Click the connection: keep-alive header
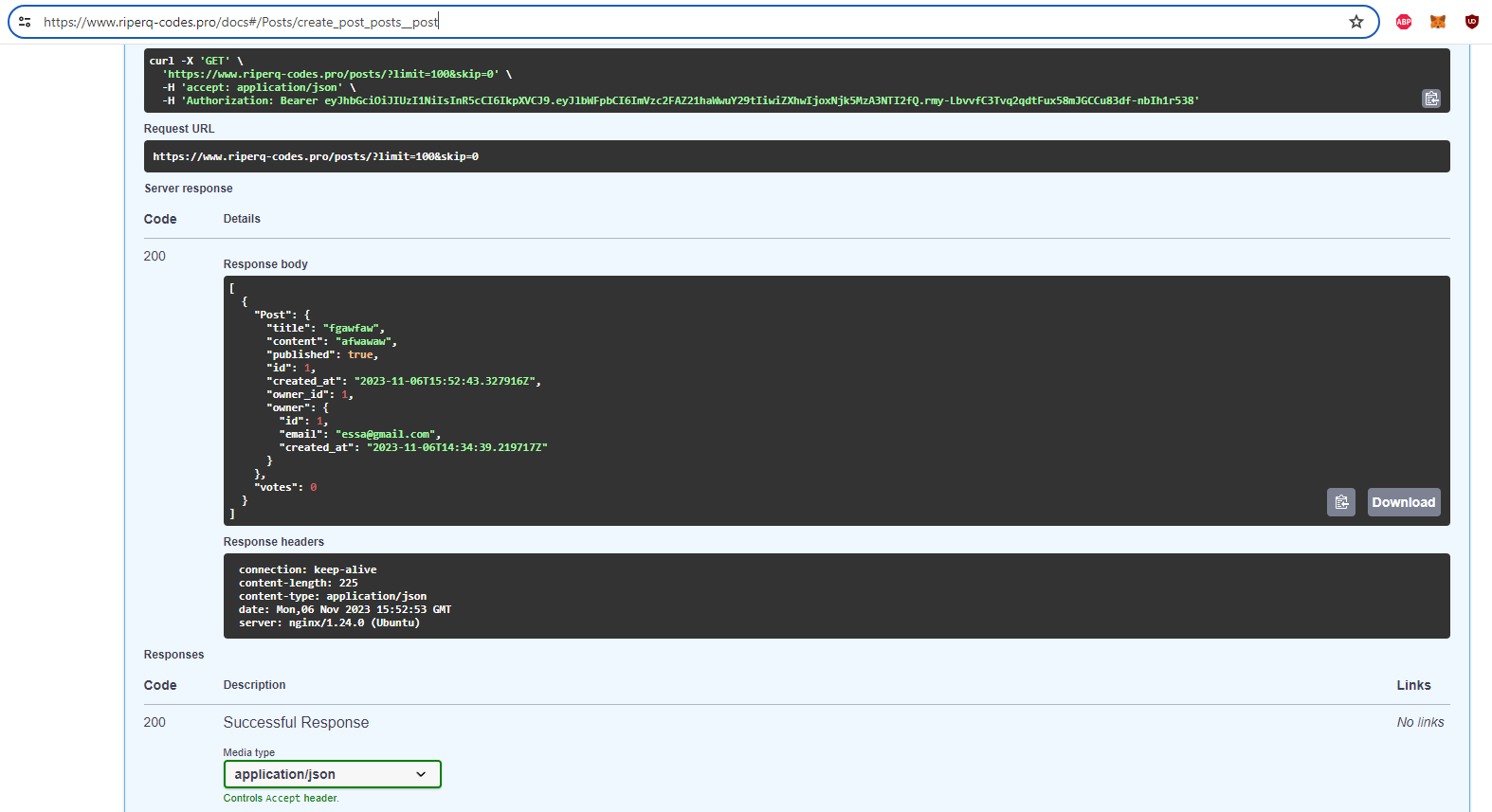1492x812 pixels. 308,569
